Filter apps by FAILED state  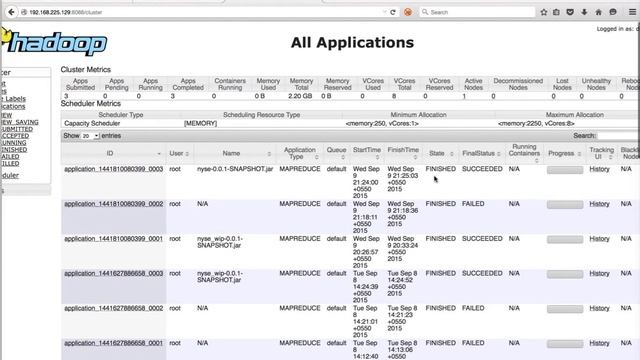10,157
